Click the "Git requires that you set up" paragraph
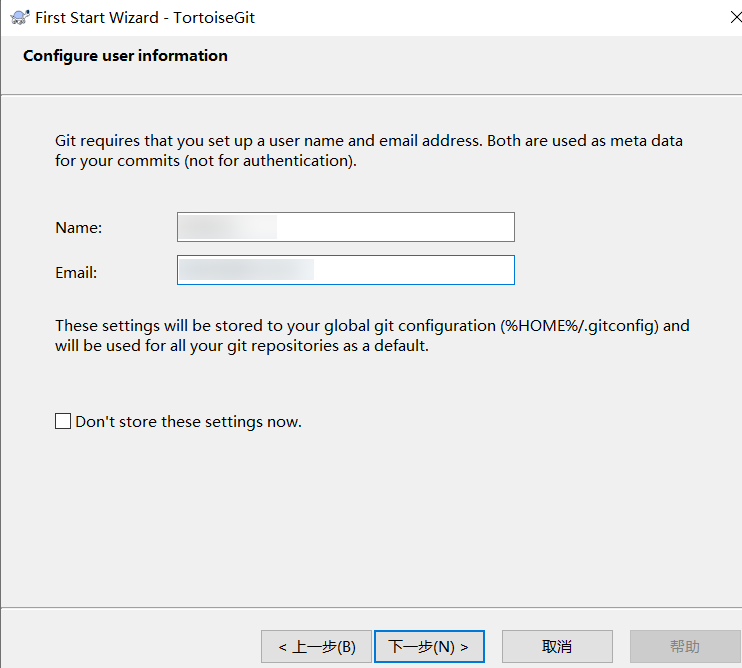The image size is (742, 668). pyautogui.click(x=369, y=150)
